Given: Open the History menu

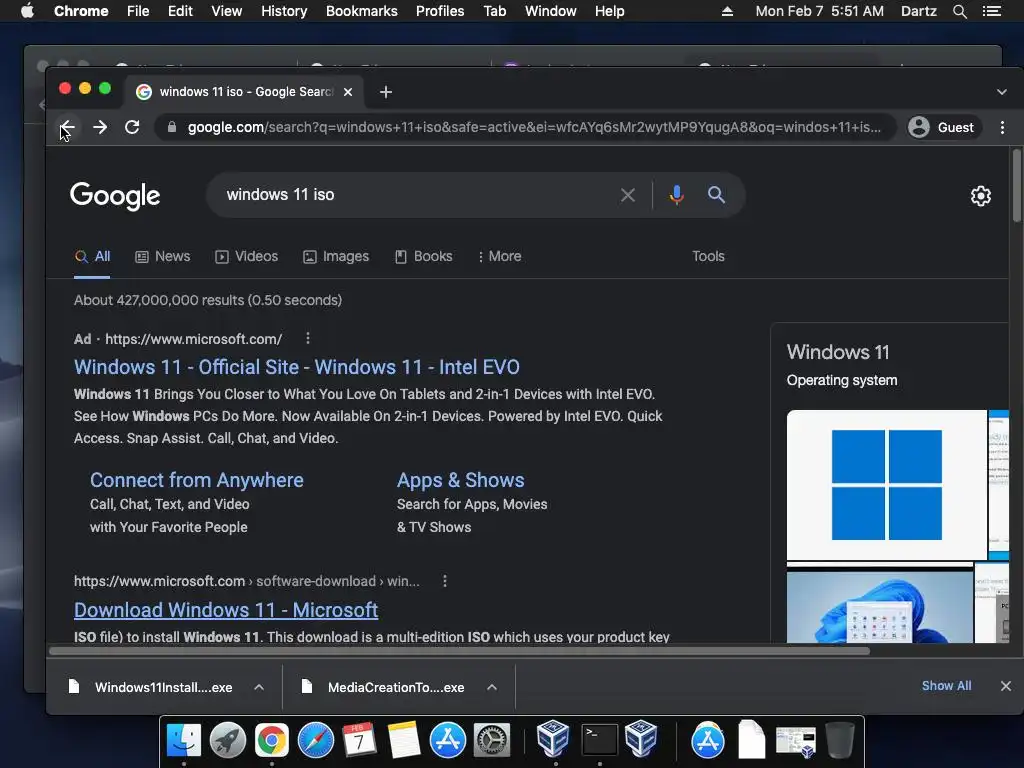Looking at the screenshot, I should point(284,11).
